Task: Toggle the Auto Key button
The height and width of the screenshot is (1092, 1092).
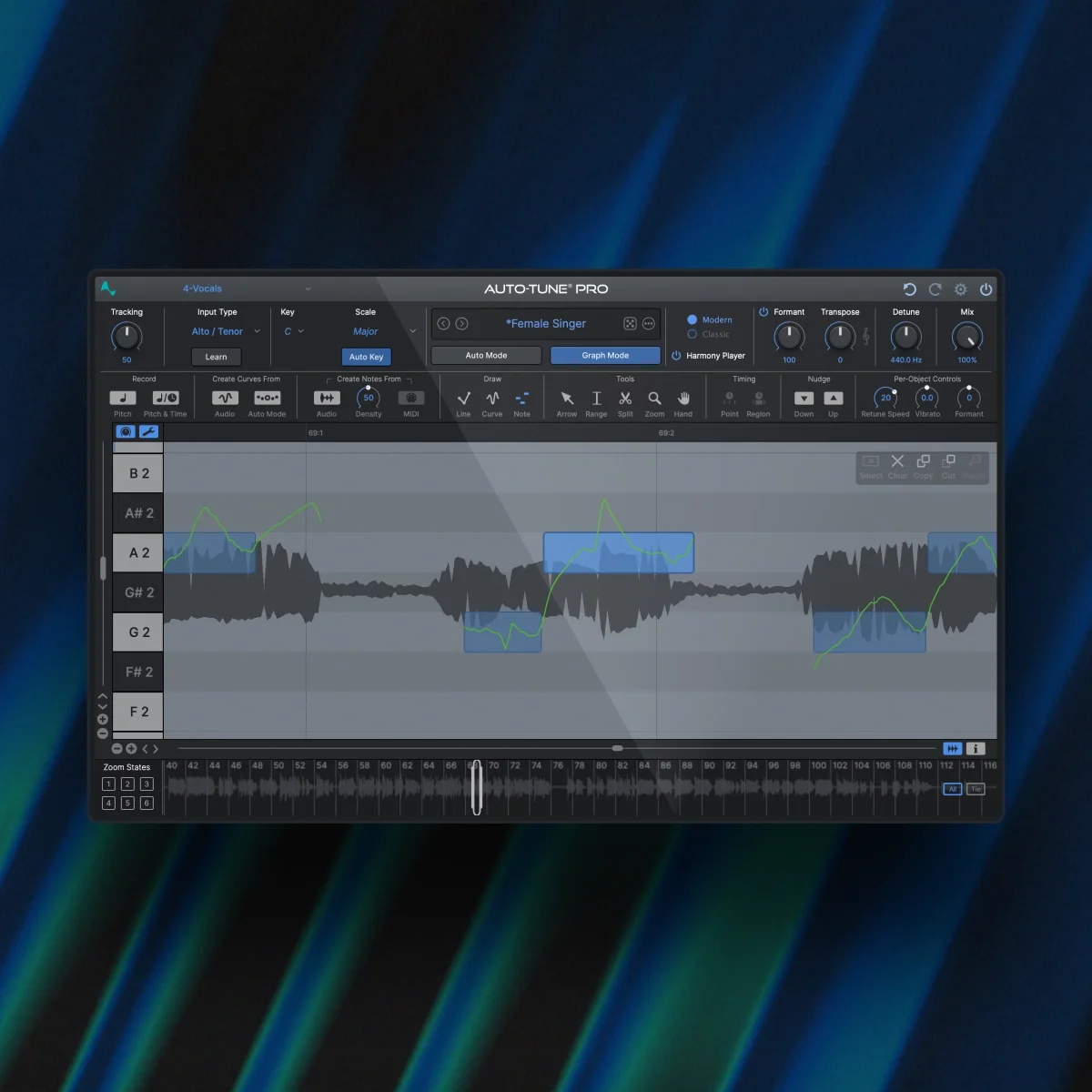Action: 367,357
